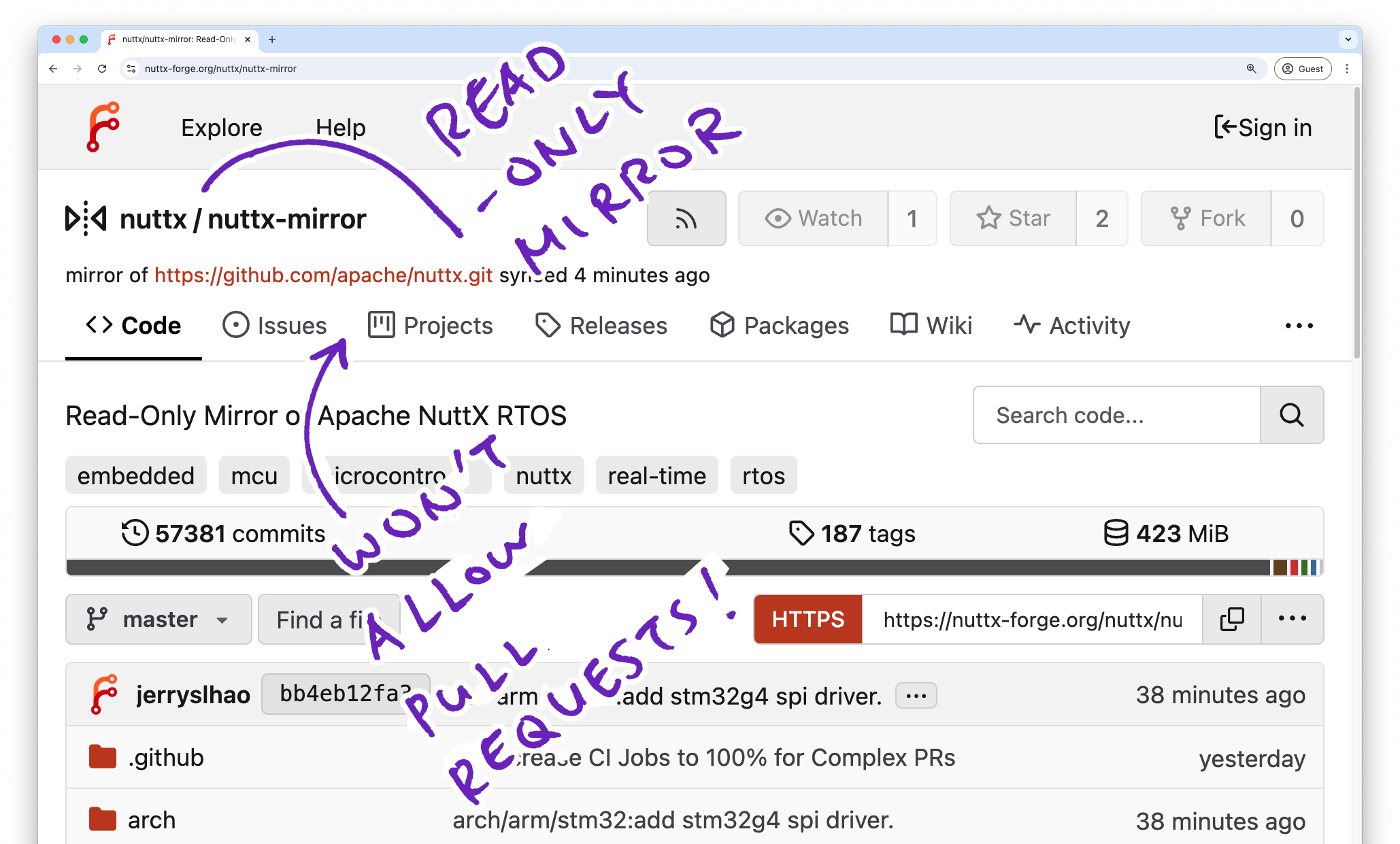Select the nuttx topic tag
The width and height of the screenshot is (1400, 844).
(x=544, y=475)
